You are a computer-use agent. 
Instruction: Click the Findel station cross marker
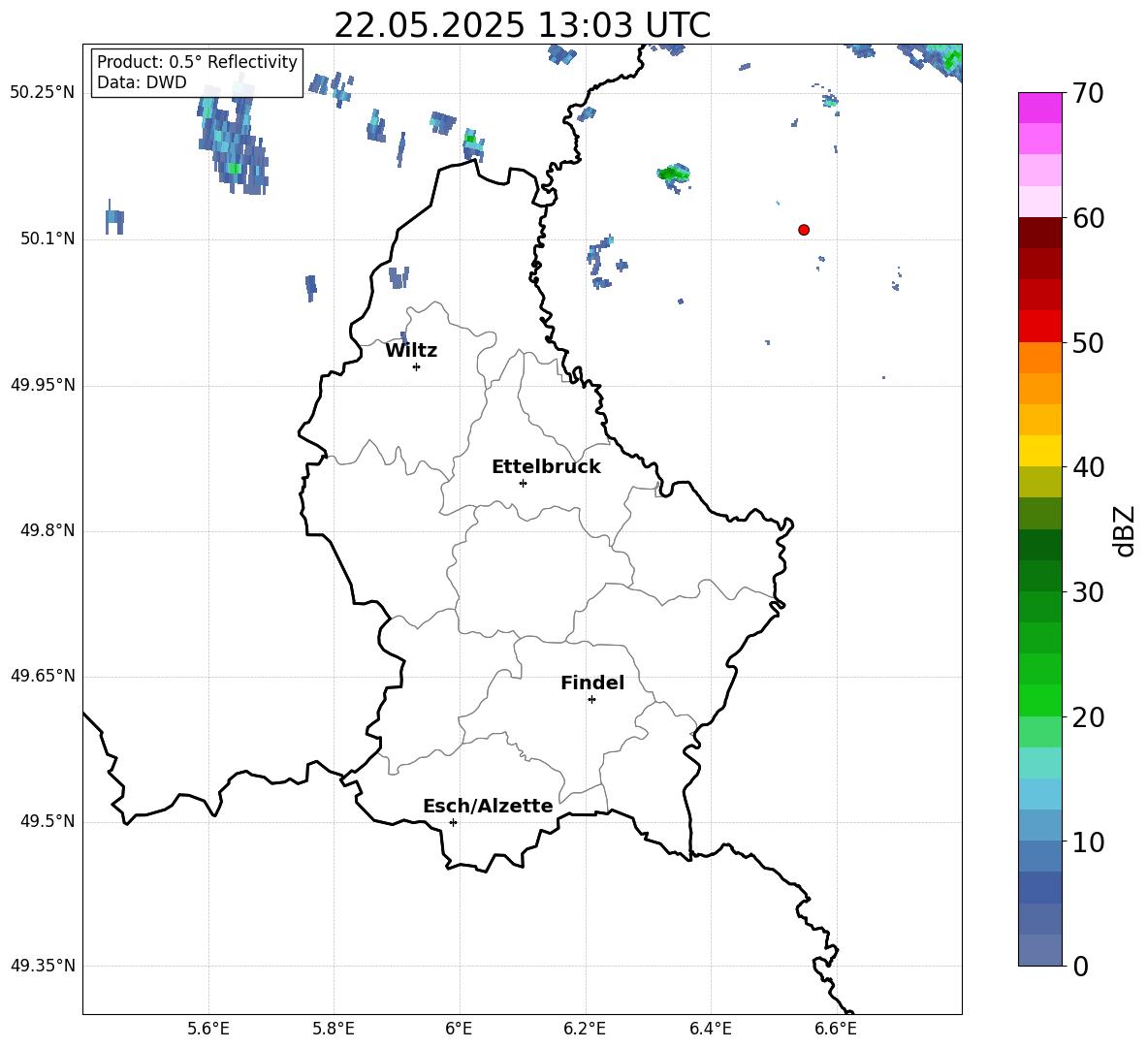pyautogui.click(x=591, y=700)
